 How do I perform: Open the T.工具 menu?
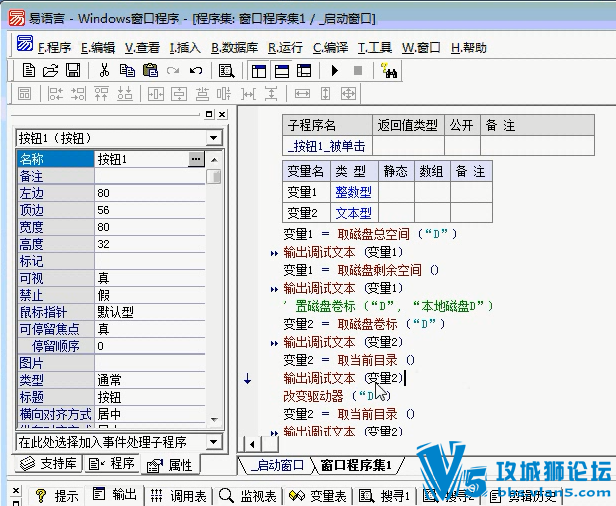point(375,48)
